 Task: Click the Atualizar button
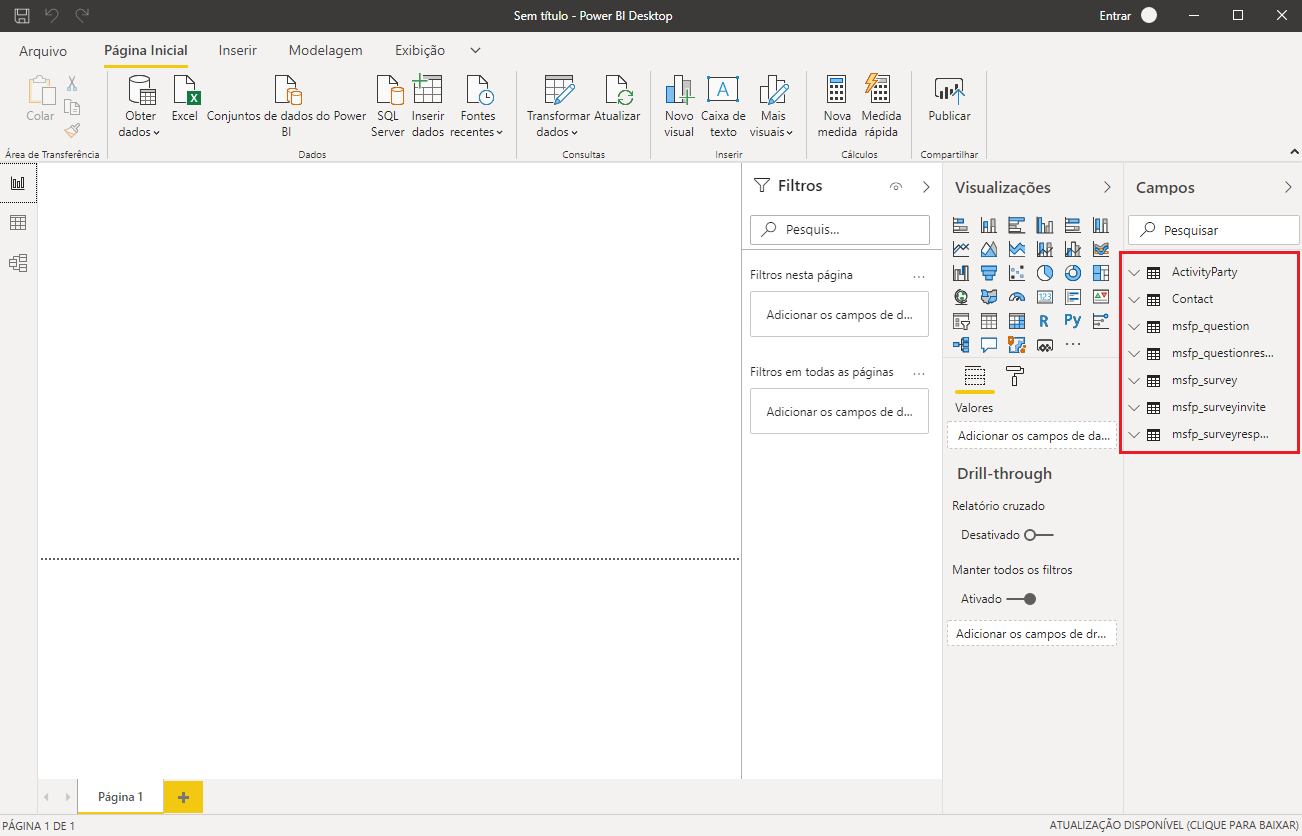point(617,99)
